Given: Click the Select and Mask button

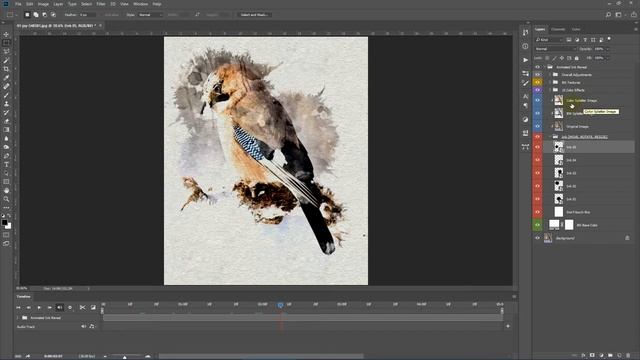Looking at the screenshot, I should tap(254, 15).
